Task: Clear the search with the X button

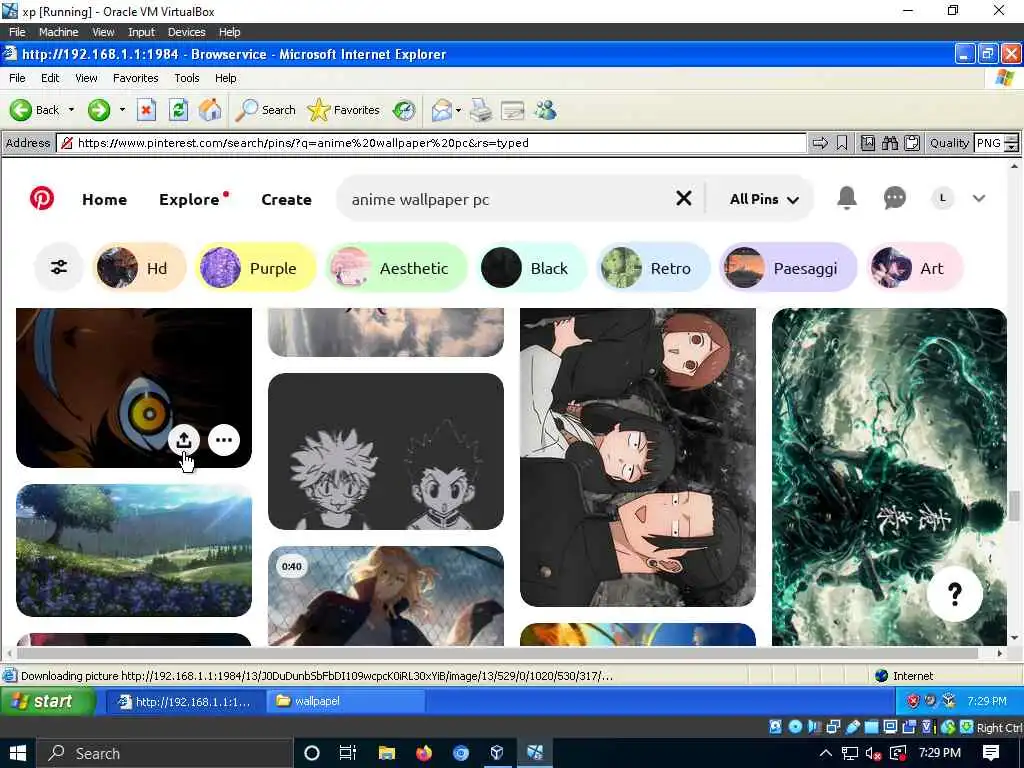Action: point(684,198)
